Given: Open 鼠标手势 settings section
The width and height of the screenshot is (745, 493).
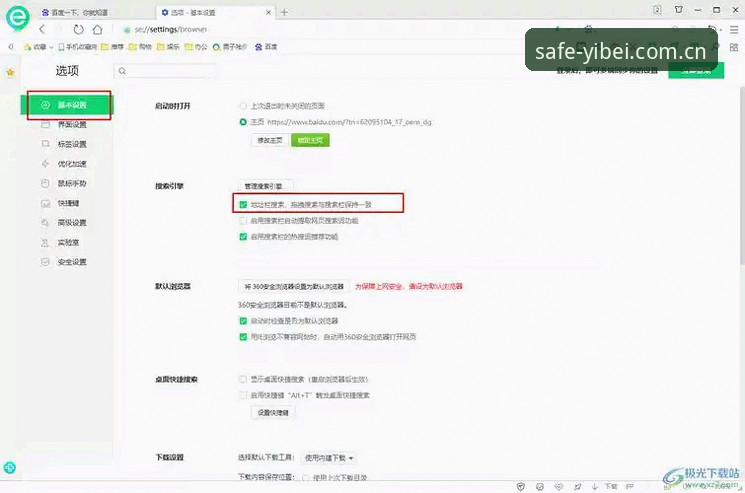Looking at the screenshot, I should (x=67, y=183).
